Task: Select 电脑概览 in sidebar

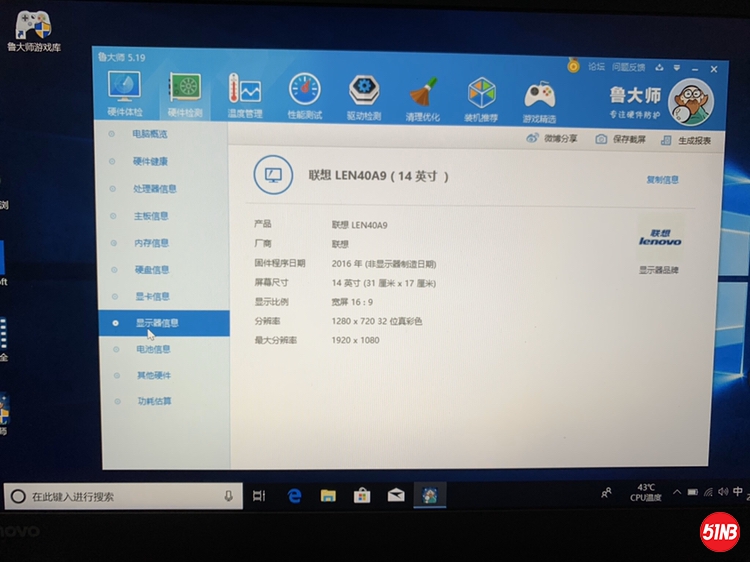Action: click(150, 134)
